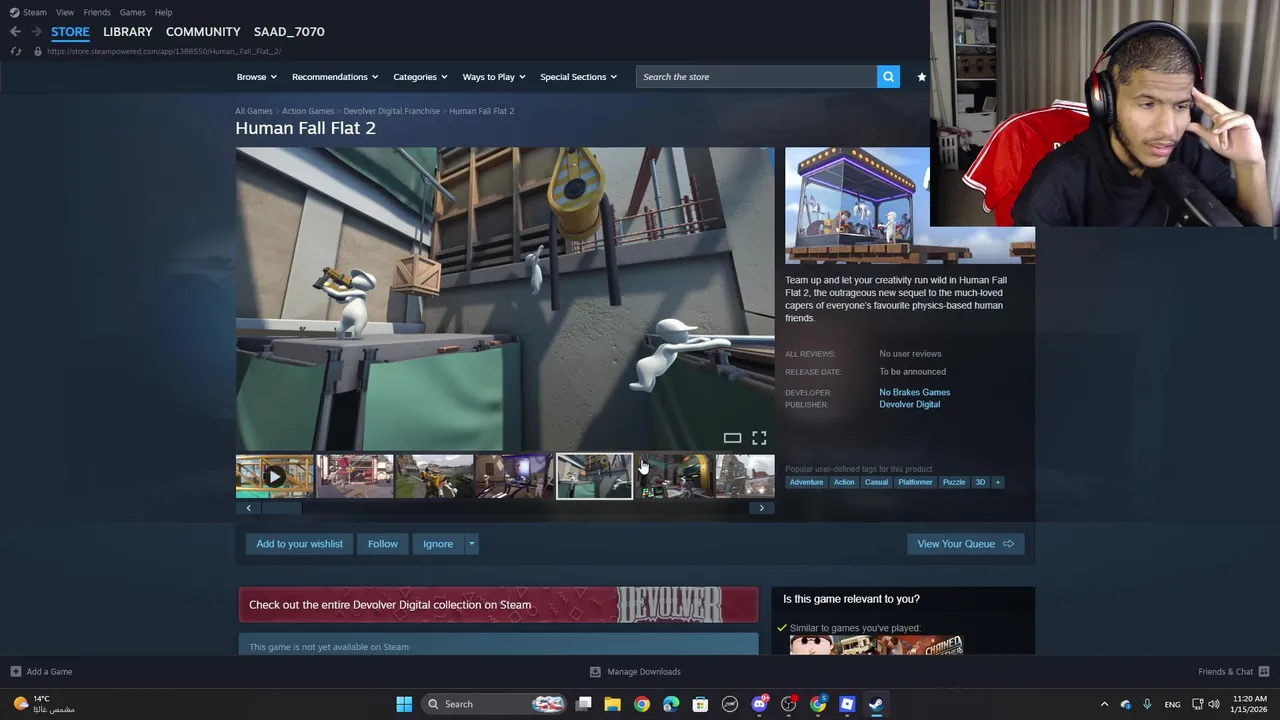Show hidden system tray icons
The width and height of the screenshot is (1280, 720).
tap(1104, 704)
